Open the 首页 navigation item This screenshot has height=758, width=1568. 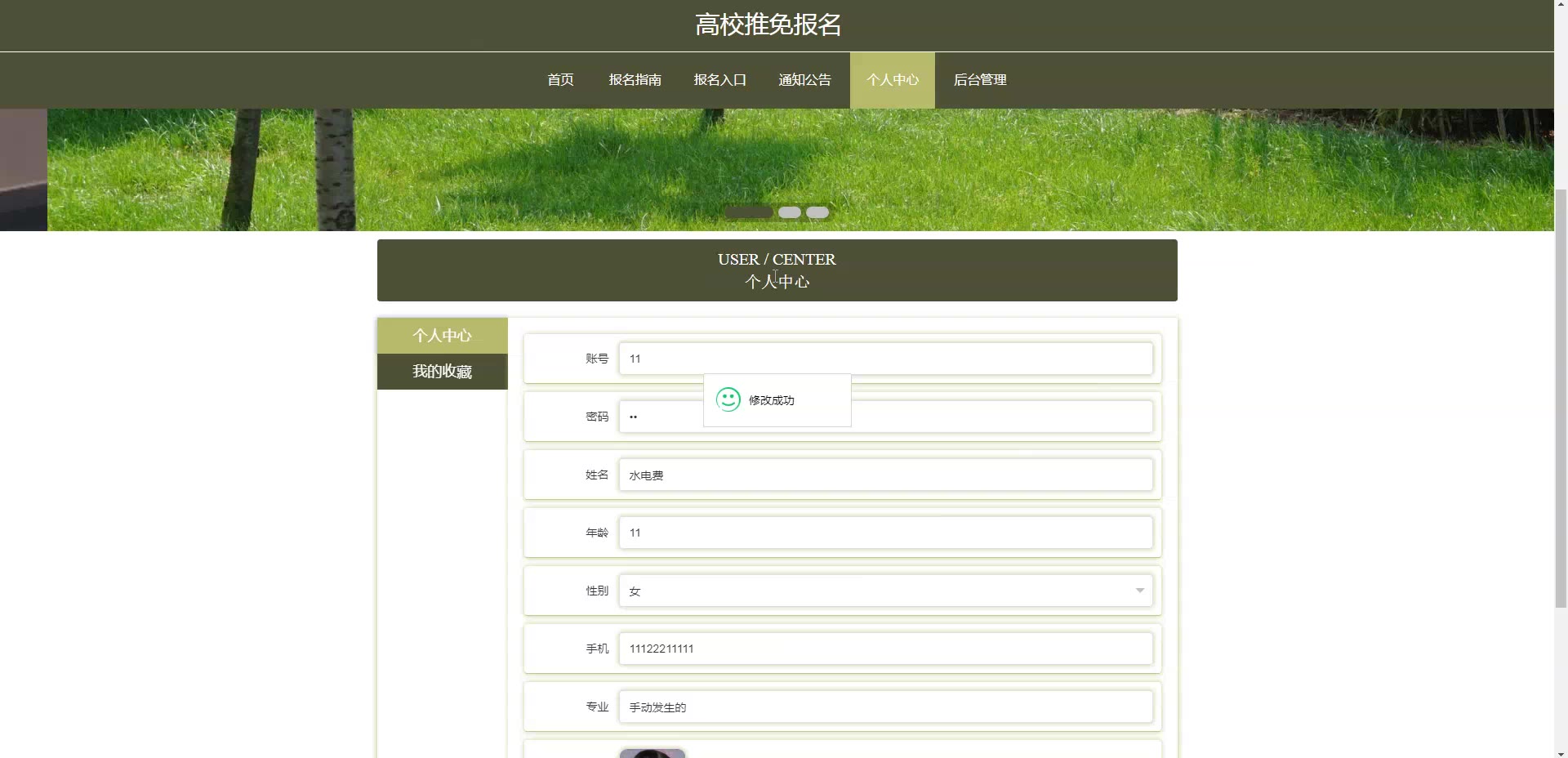pos(560,80)
